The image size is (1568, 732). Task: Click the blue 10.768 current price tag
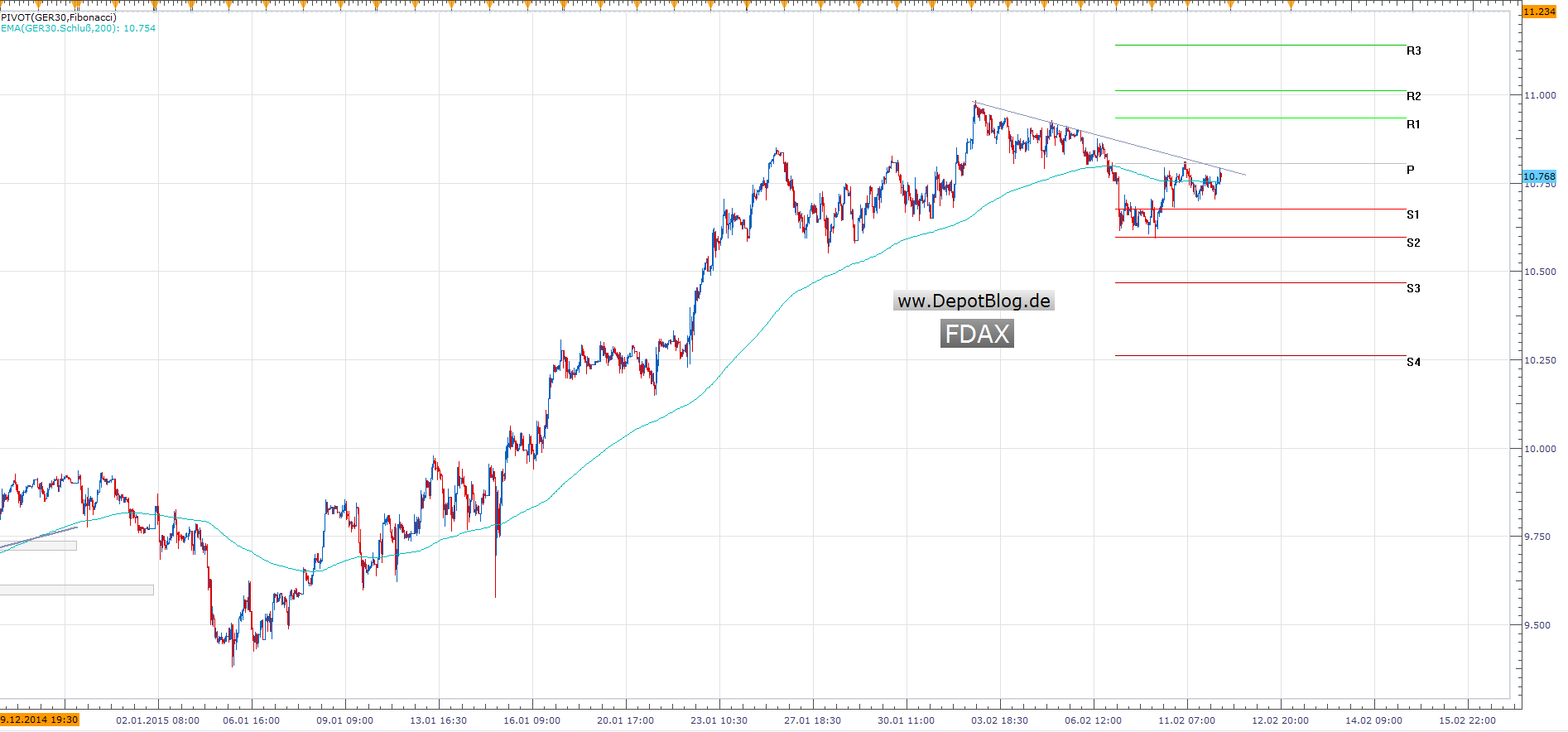1539,176
